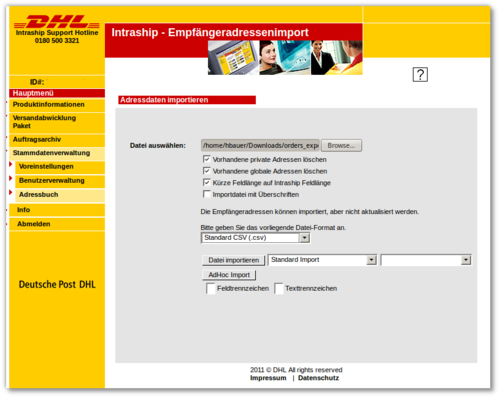Click the red arrow beside Benutzerverwaltung
This screenshot has width=500, height=398.
pos(11,178)
